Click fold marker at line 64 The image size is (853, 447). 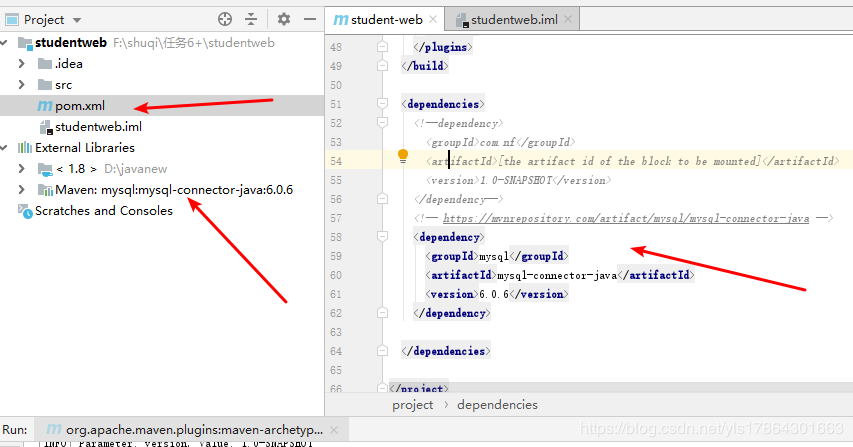pos(382,351)
